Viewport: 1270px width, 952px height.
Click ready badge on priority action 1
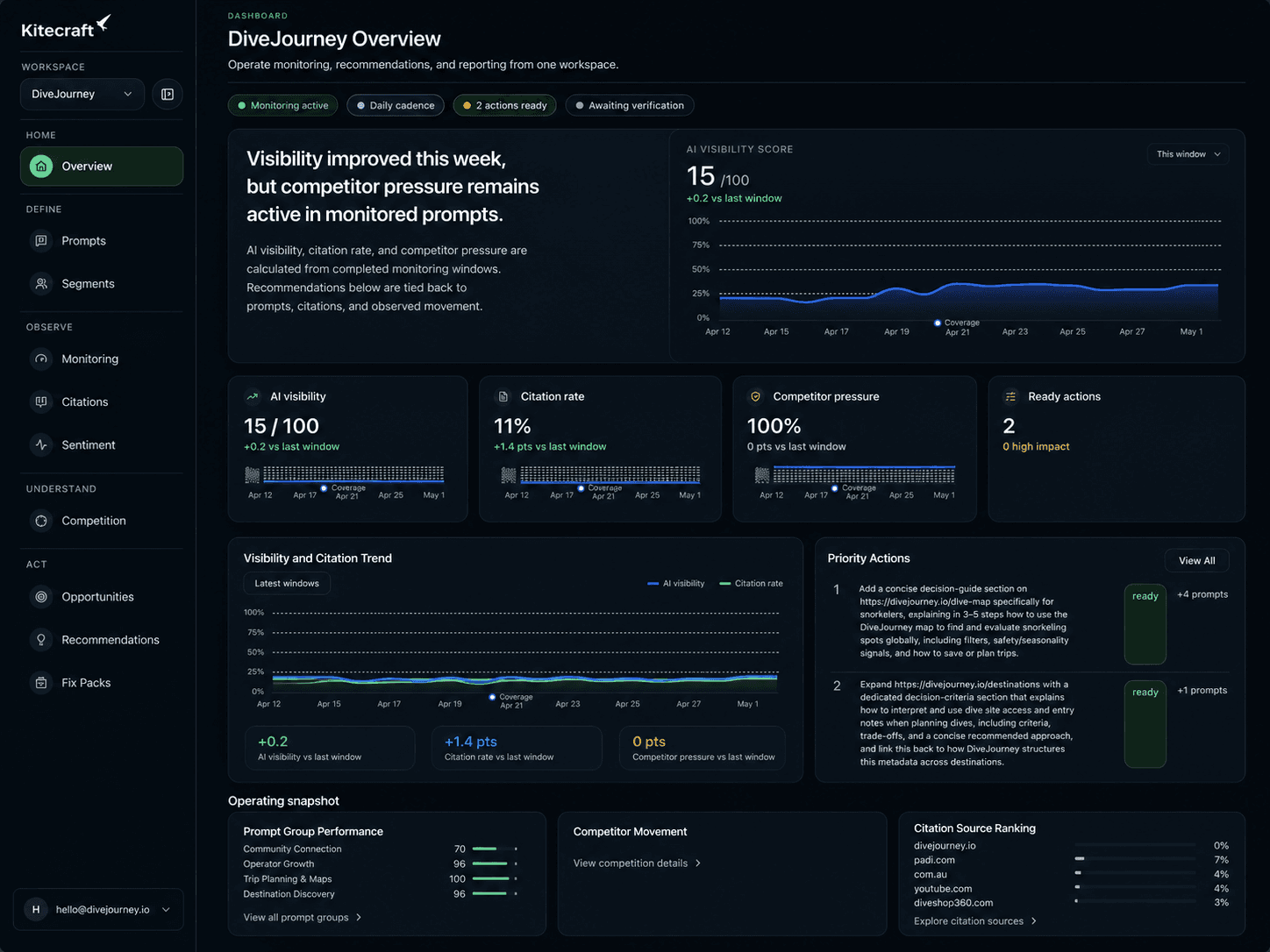[x=1145, y=624]
